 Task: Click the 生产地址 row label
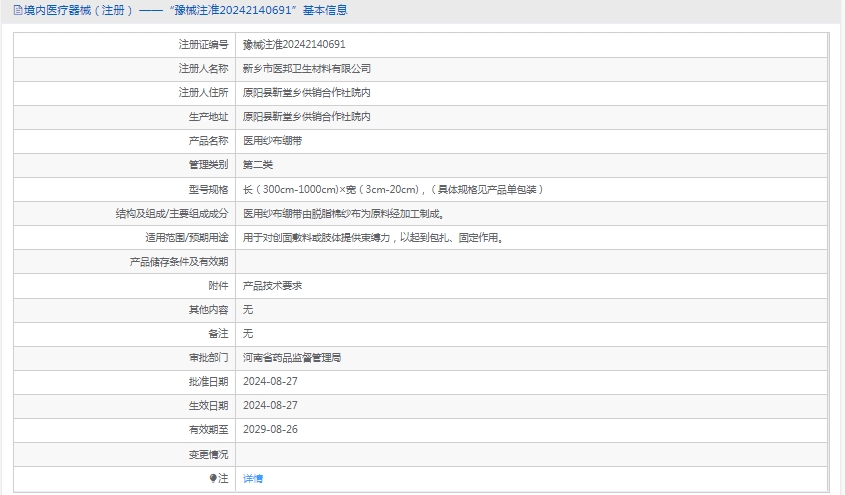click(x=208, y=117)
